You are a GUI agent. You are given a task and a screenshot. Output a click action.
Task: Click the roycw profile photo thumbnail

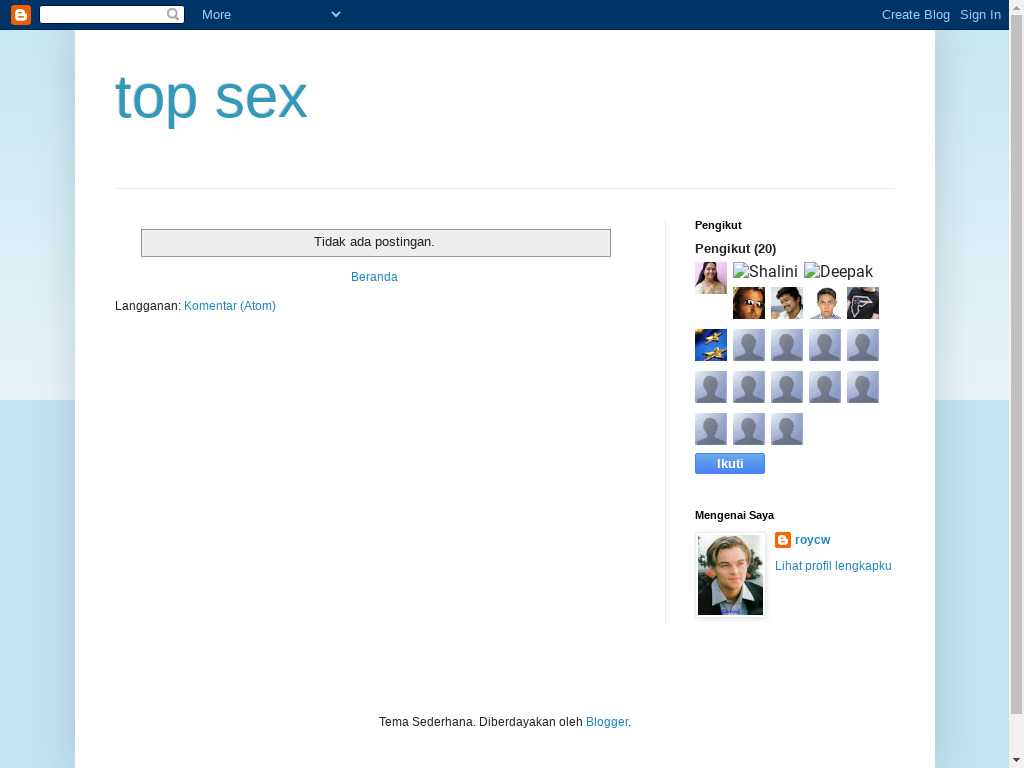[730, 574]
